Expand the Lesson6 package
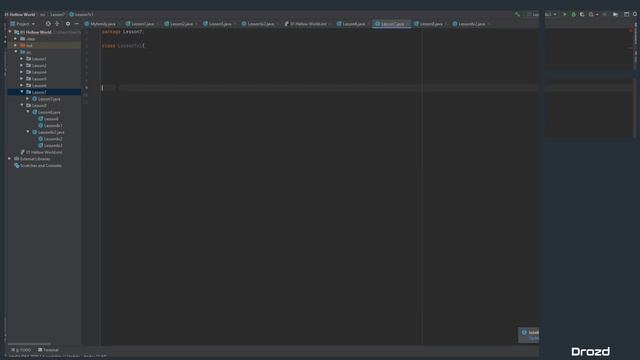Viewport: 640px width, 360px height. pos(22,85)
